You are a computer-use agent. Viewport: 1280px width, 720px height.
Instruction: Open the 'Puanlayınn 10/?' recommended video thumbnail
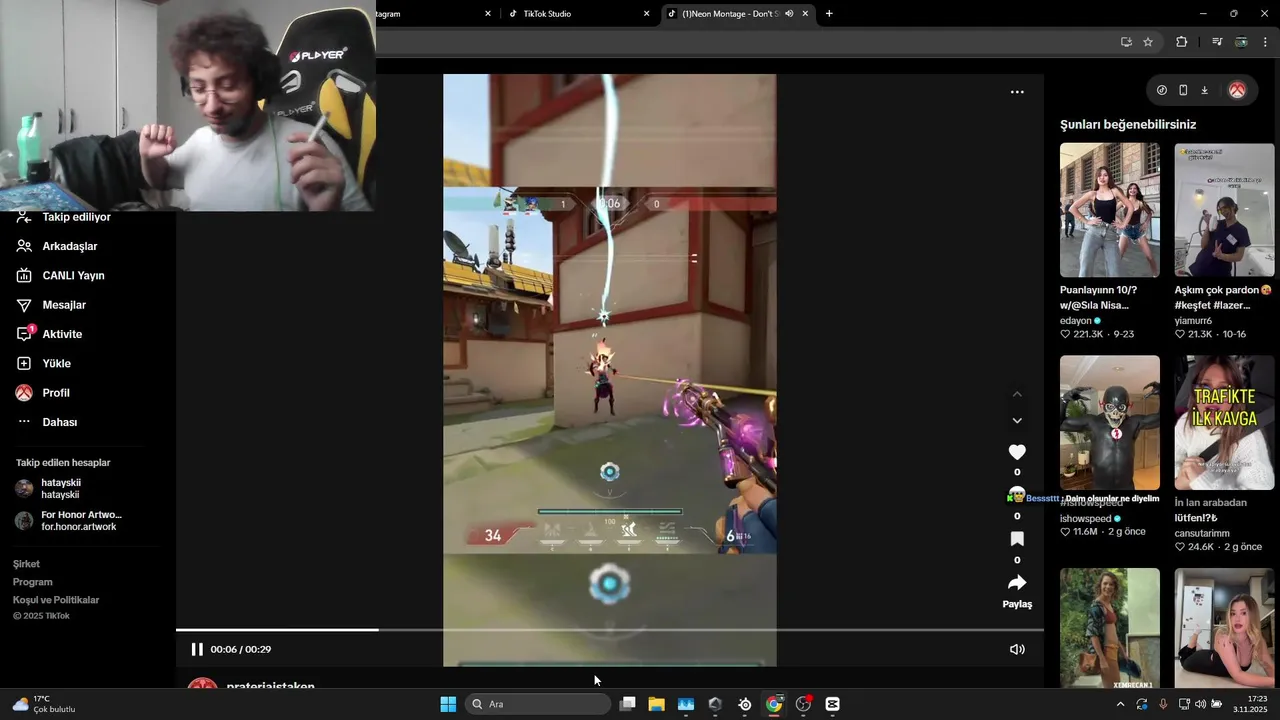coord(1110,210)
